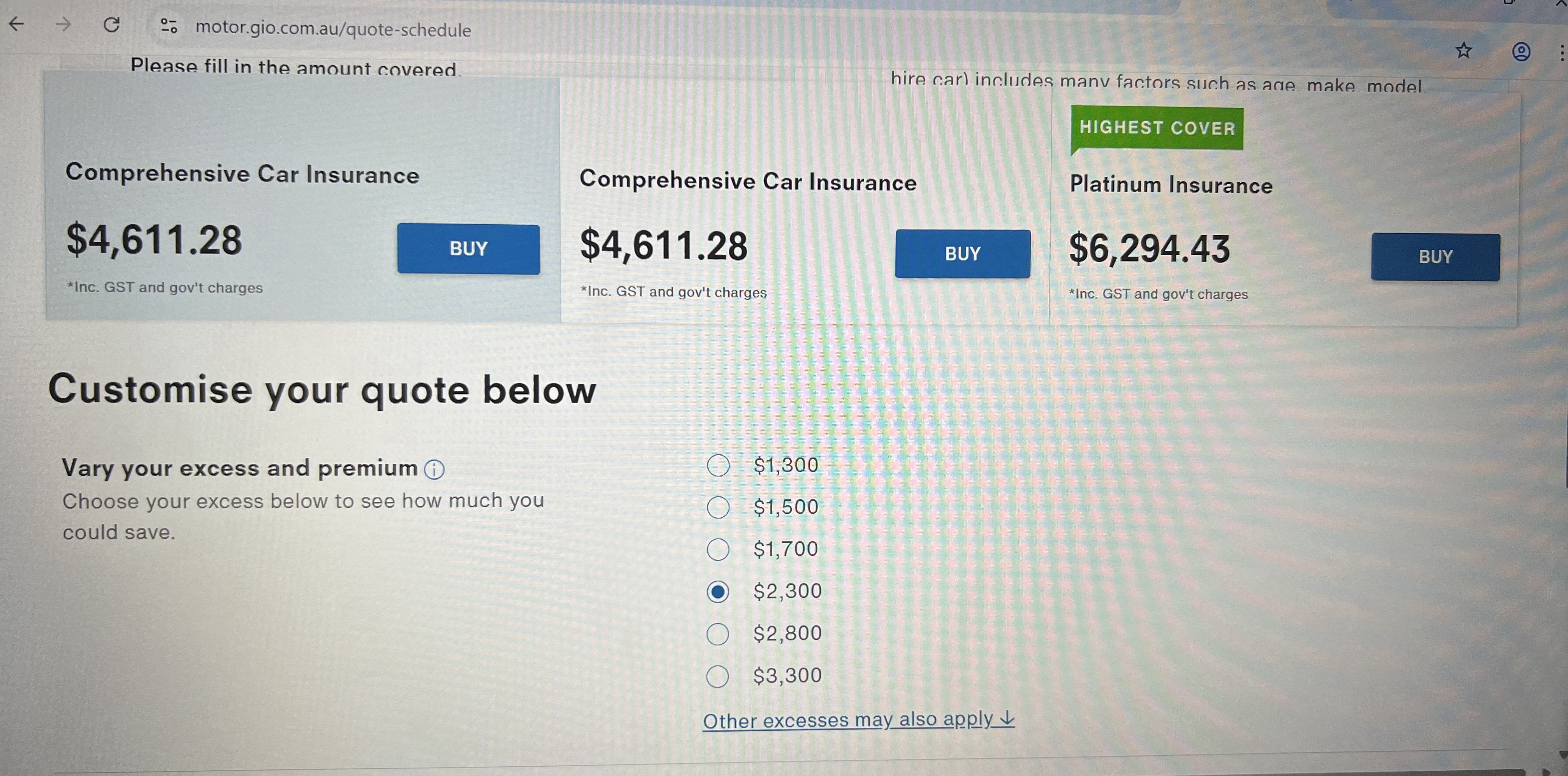This screenshot has width=1568, height=776.
Task: Click the Highest Cover green badge
Action: [x=1157, y=128]
